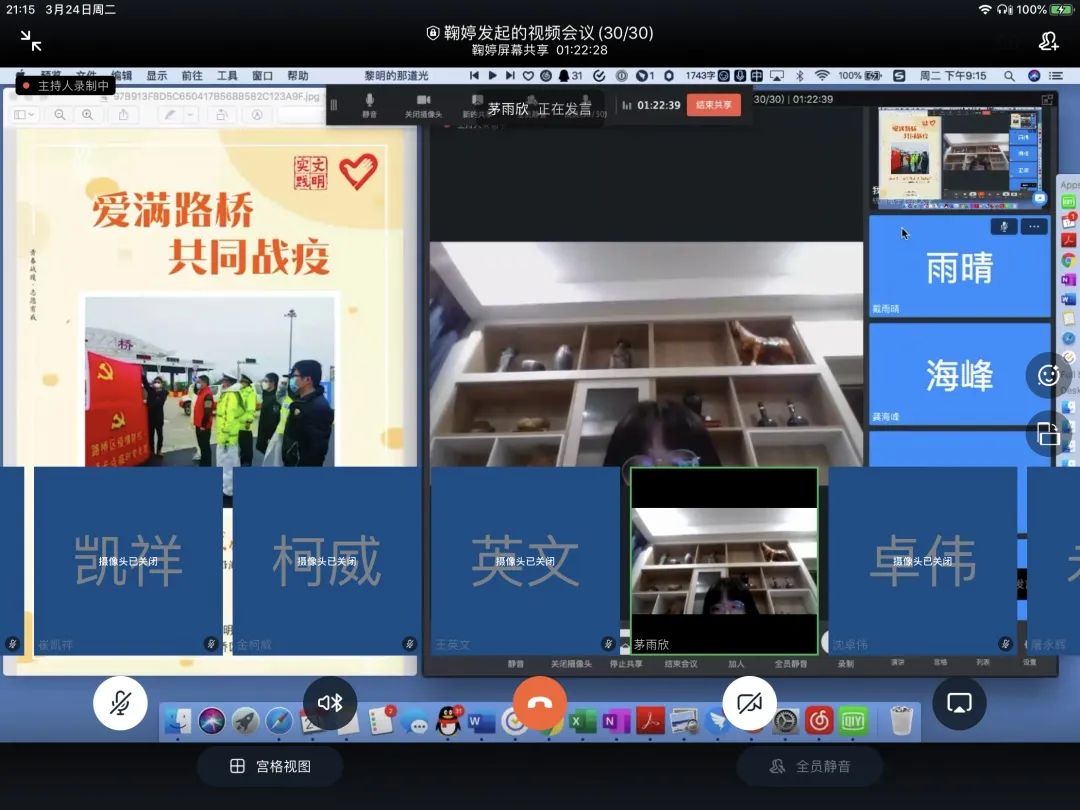The height and width of the screenshot is (810, 1080).
Task: Open QQ penguin in the Mac dock
Action: tap(449, 721)
